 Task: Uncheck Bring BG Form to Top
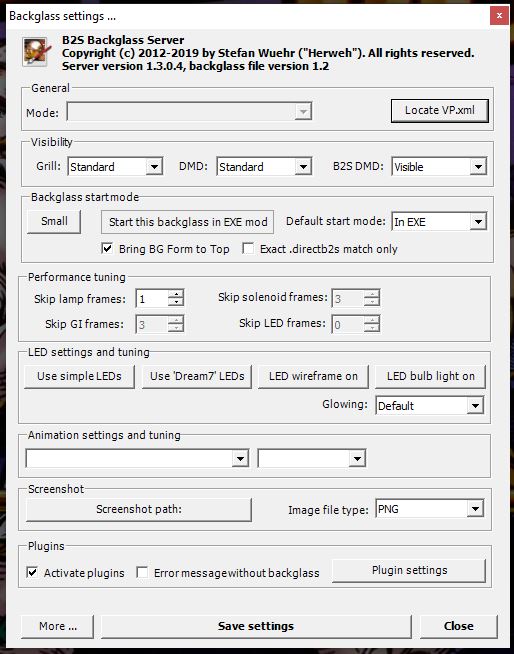coord(107,249)
